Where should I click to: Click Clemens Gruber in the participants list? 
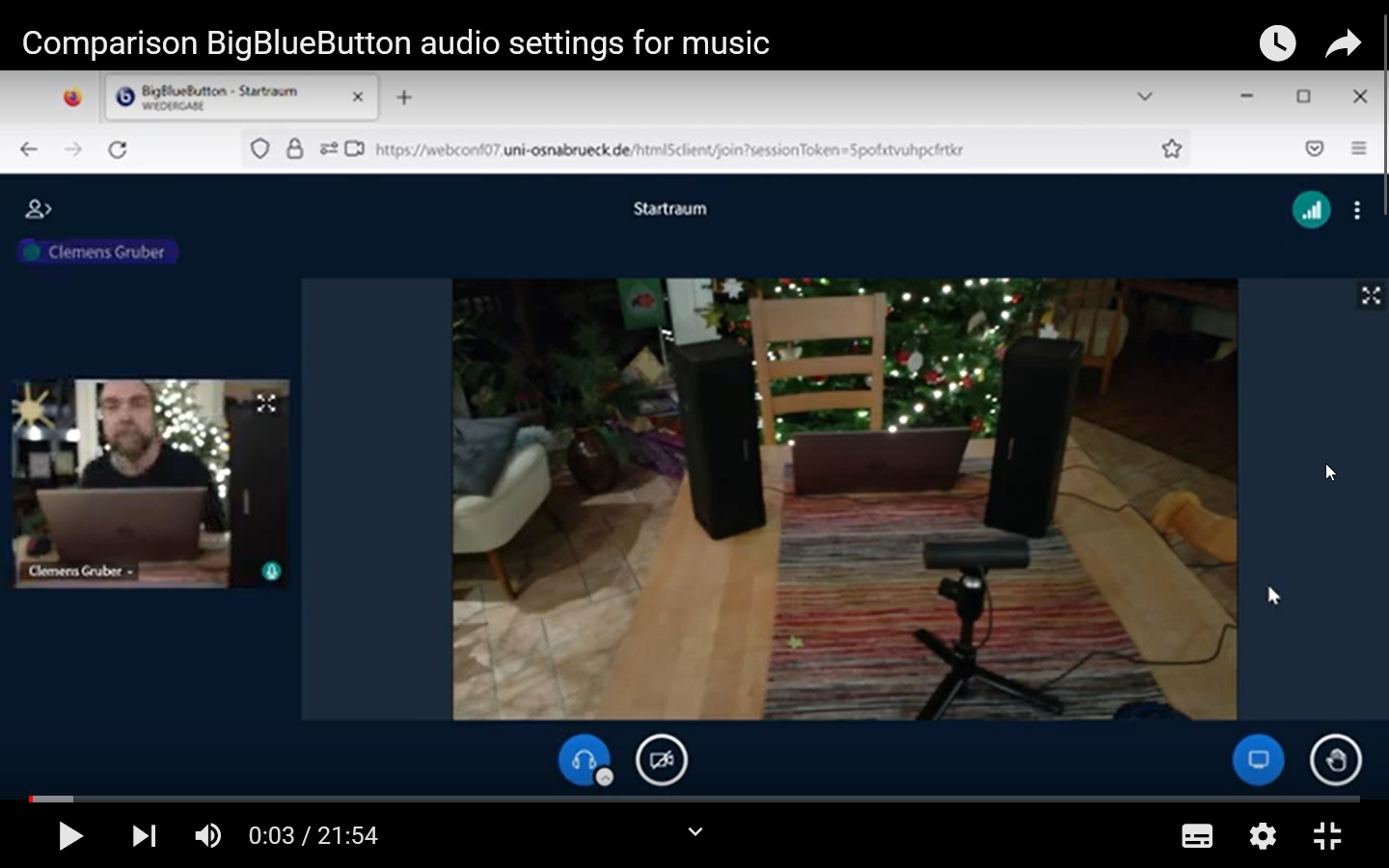pos(96,252)
